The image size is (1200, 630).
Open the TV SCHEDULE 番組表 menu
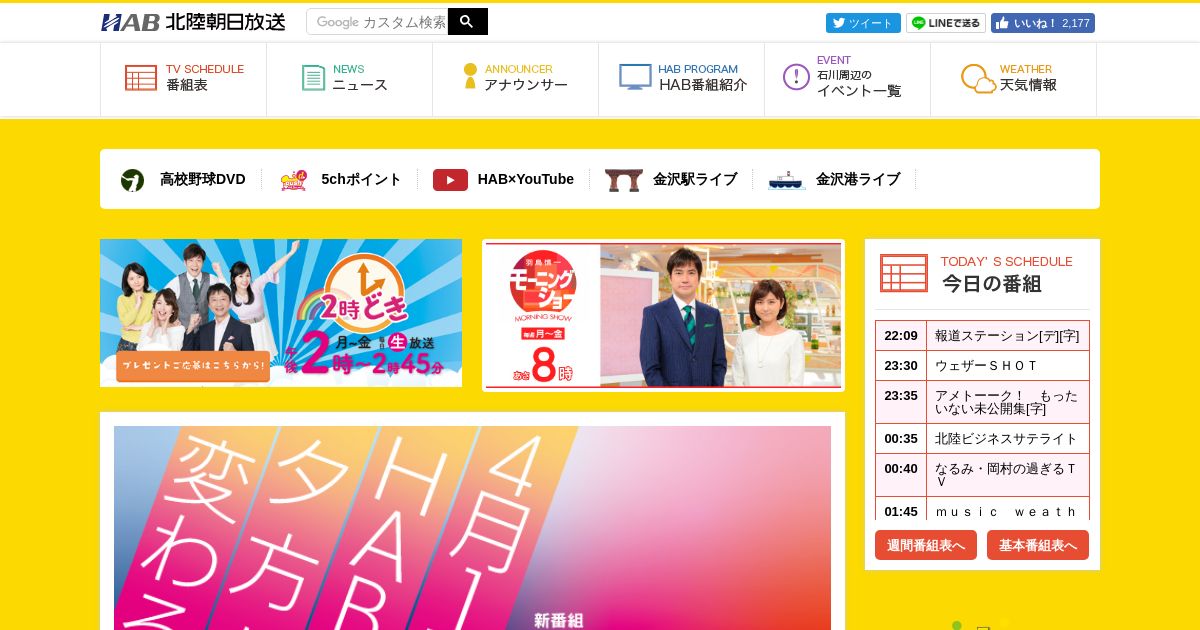click(x=183, y=79)
